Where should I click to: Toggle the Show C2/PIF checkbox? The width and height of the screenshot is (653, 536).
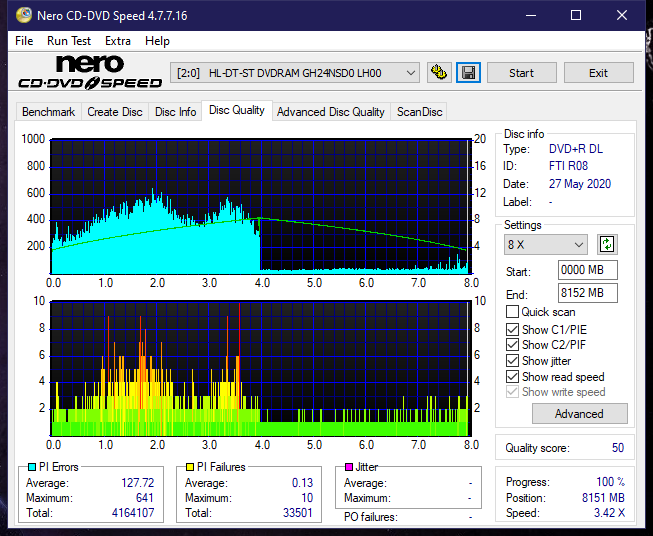click(x=512, y=345)
